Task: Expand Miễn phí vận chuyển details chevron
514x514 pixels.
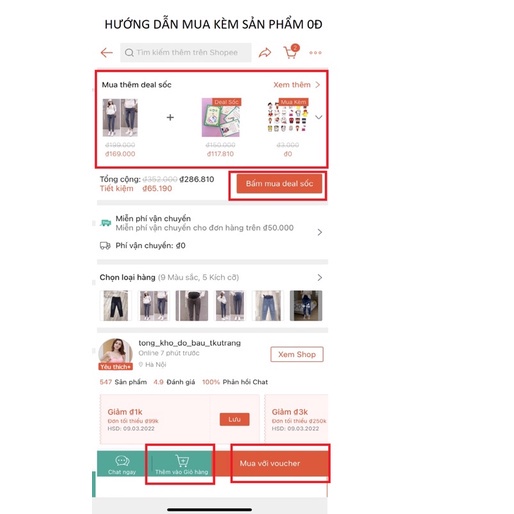Action: coord(320,232)
